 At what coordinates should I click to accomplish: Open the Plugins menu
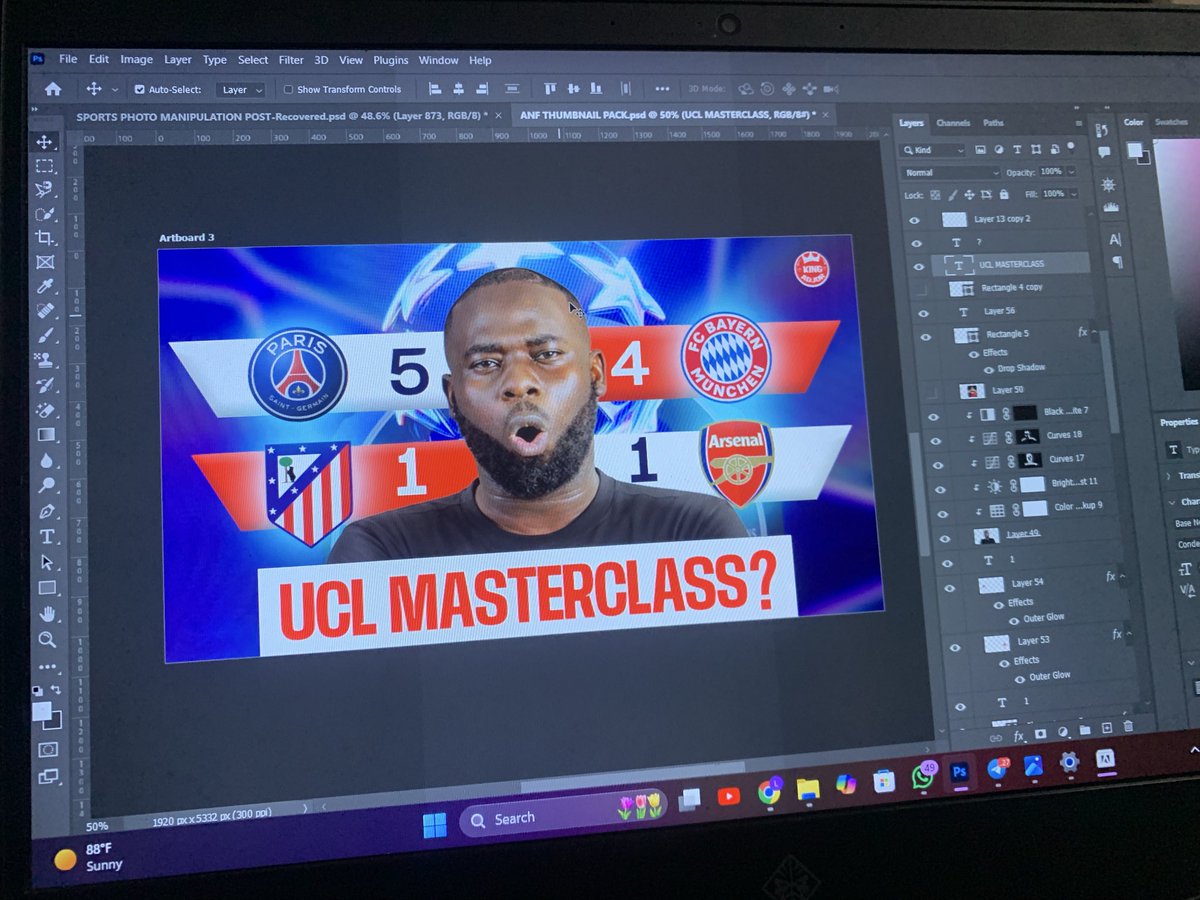click(391, 60)
